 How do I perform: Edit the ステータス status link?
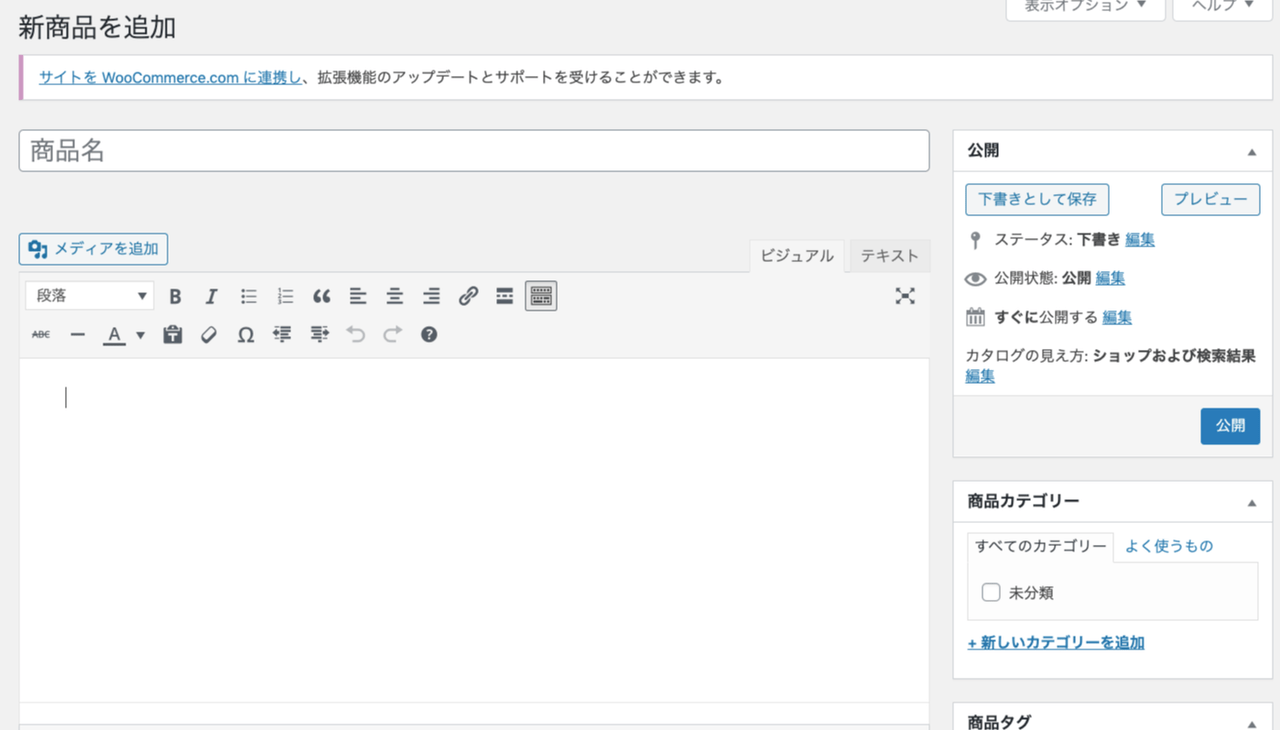(x=1140, y=240)
